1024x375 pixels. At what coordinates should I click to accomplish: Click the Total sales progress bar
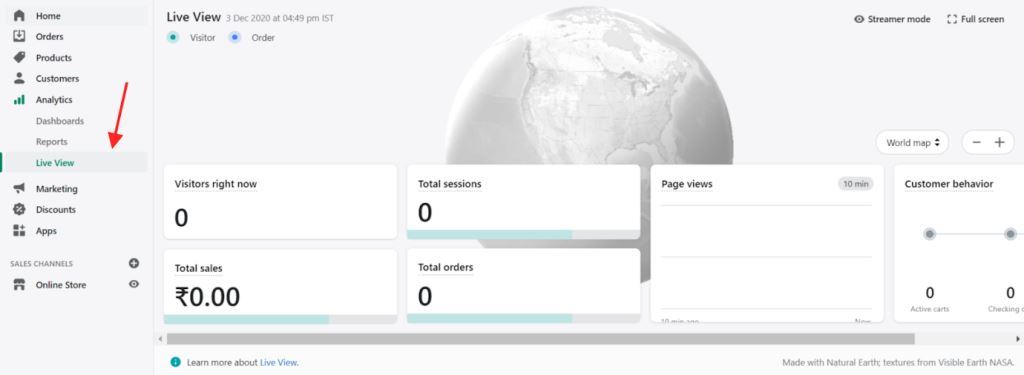coord(280,319)
